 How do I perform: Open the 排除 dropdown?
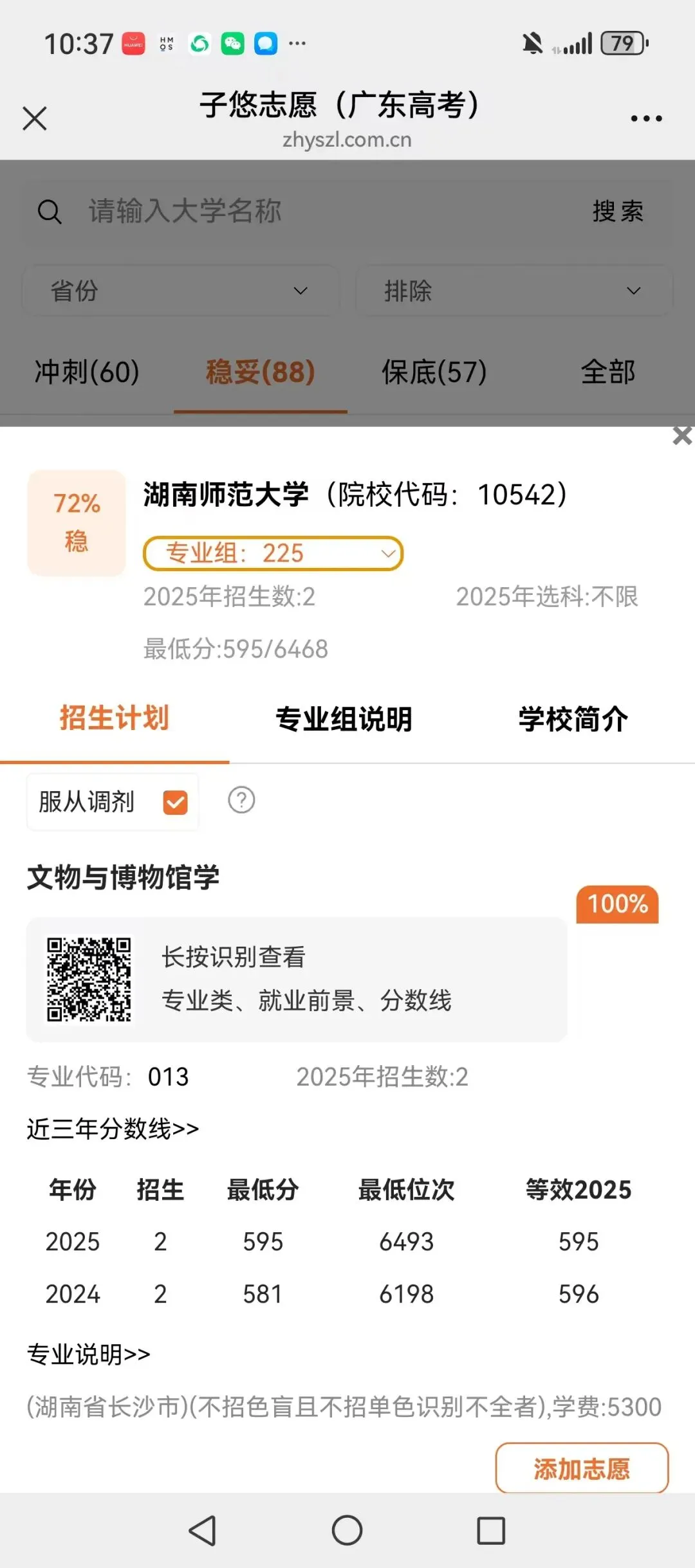tap(514, 291)
